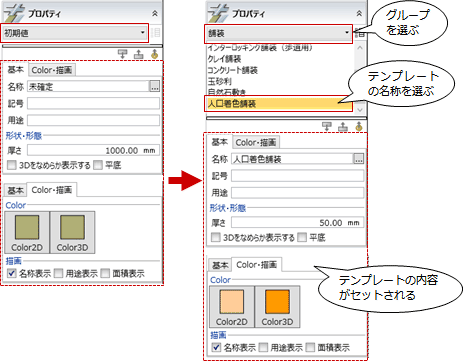Open the orange Color3D swatch
This screenshot has width=464, height=363.
pos(277,306)
